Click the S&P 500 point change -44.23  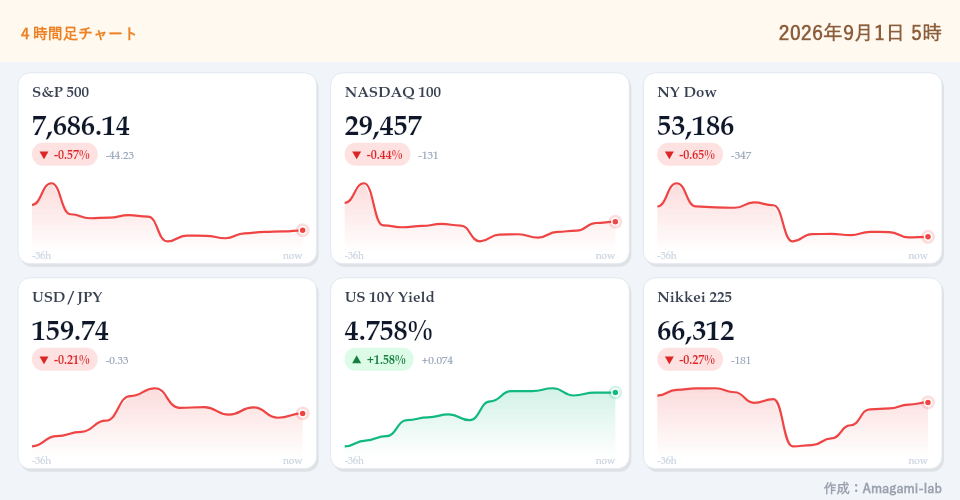click(119, 155)
